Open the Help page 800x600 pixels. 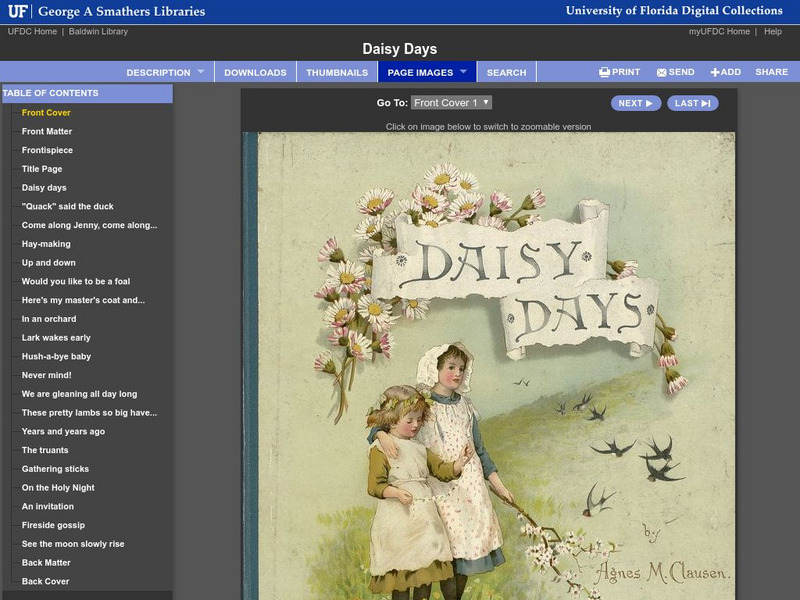[770, 30]
